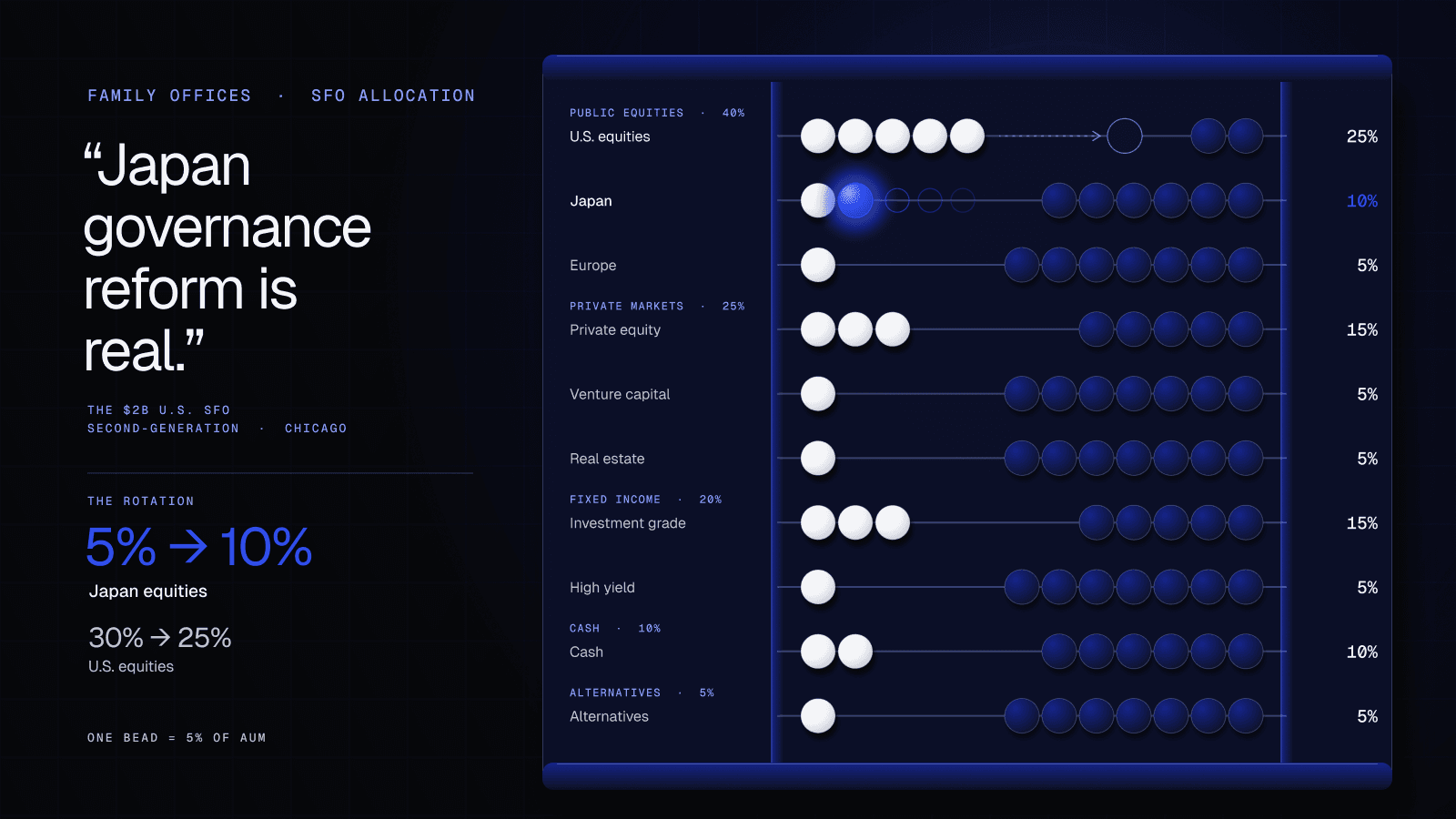Click THE $2B U.S. SFO label

159,410
